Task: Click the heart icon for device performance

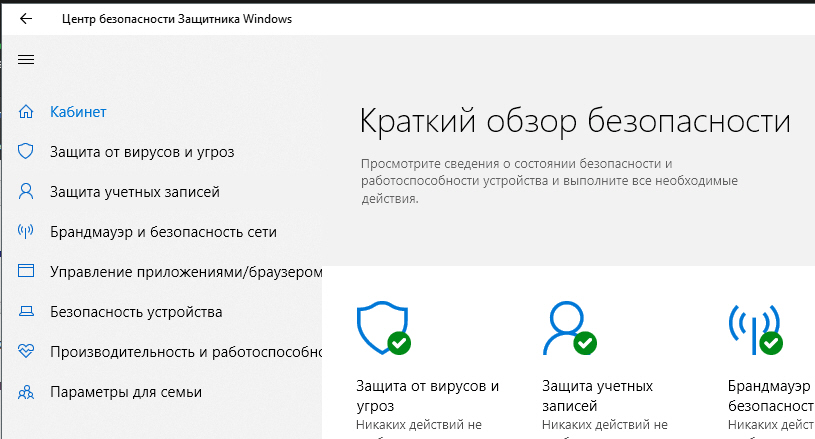Action: click(26, 351)
